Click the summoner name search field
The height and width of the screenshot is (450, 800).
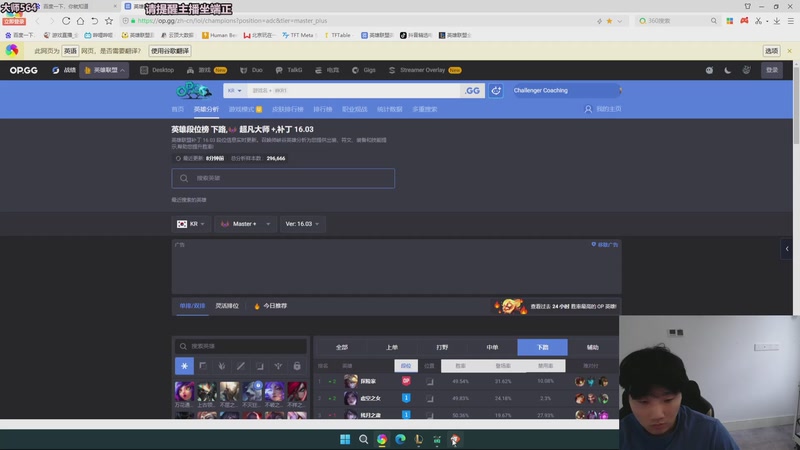pos(354,90)
